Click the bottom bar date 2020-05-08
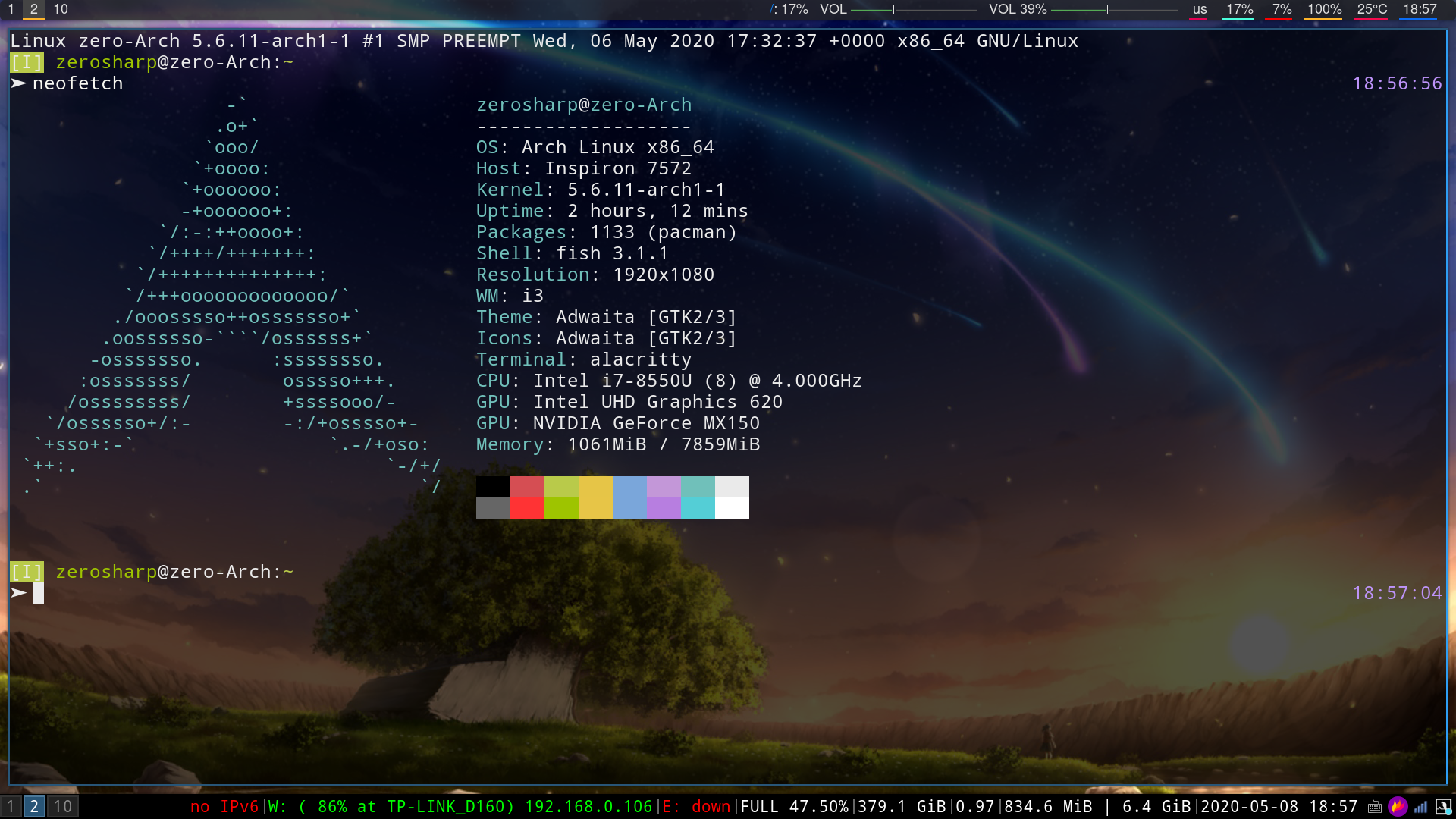 (x=1249, y=806)
